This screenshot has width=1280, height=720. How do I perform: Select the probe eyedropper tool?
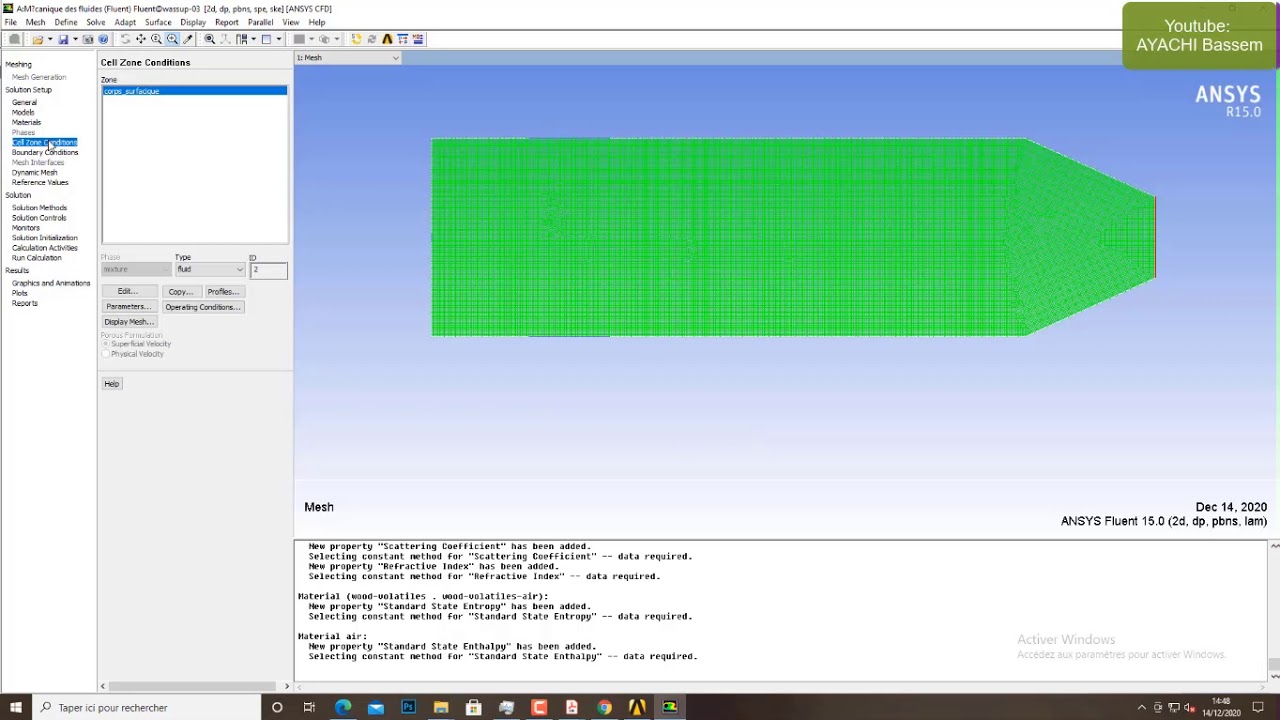(x=187, y=39)
